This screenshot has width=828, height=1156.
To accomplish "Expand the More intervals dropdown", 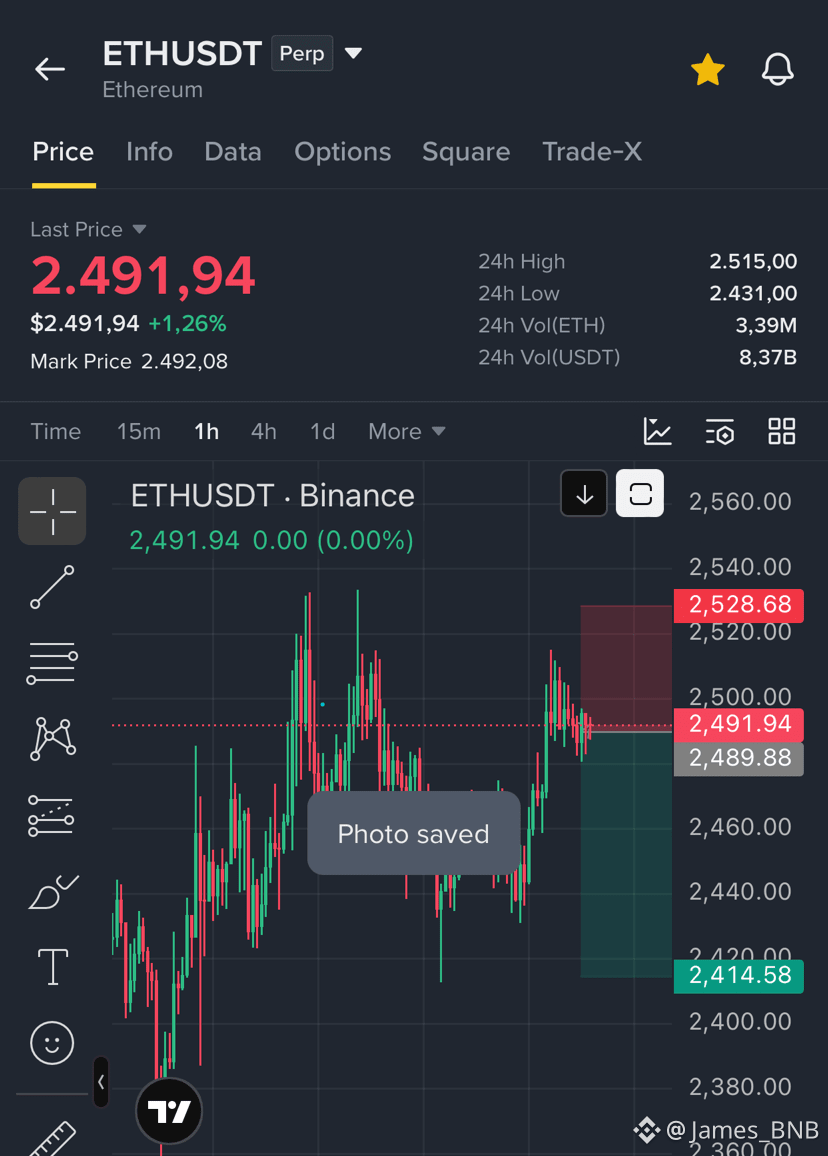I will point(407,431).
